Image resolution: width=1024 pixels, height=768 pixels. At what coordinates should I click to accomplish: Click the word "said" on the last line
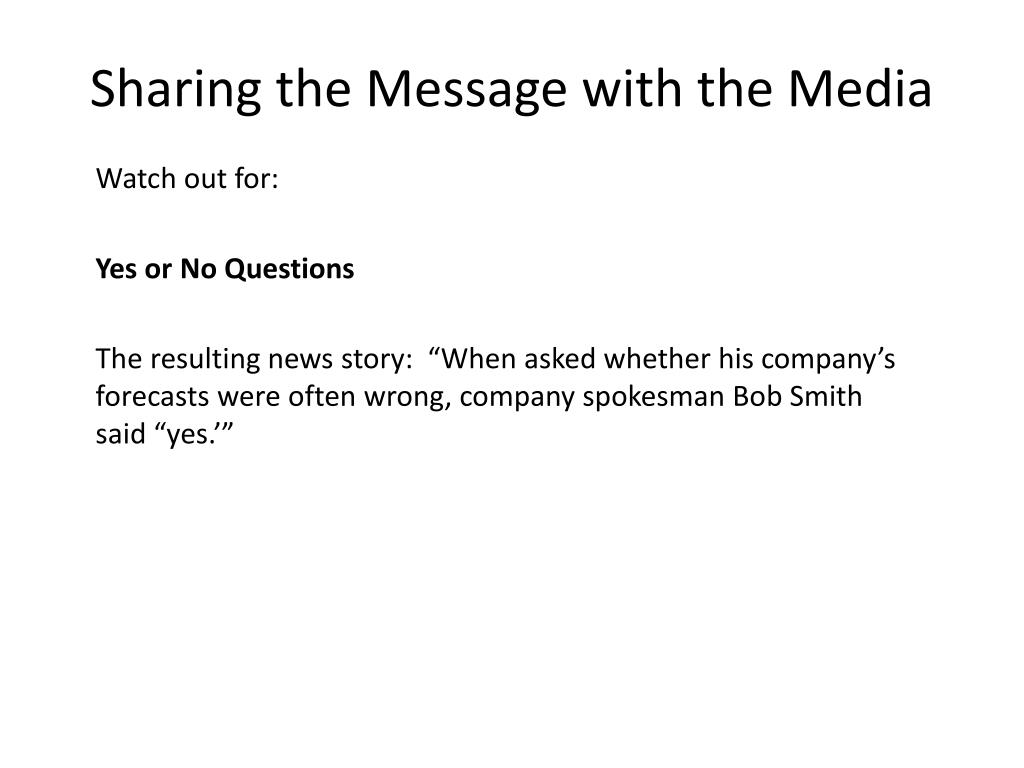tap(120, 434)
